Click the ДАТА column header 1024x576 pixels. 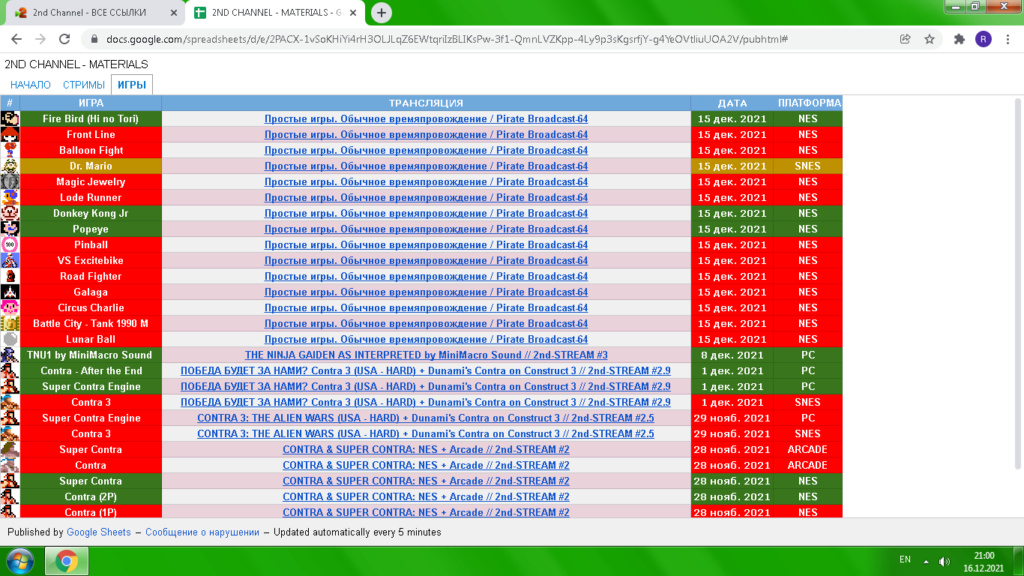pos(732,103)
